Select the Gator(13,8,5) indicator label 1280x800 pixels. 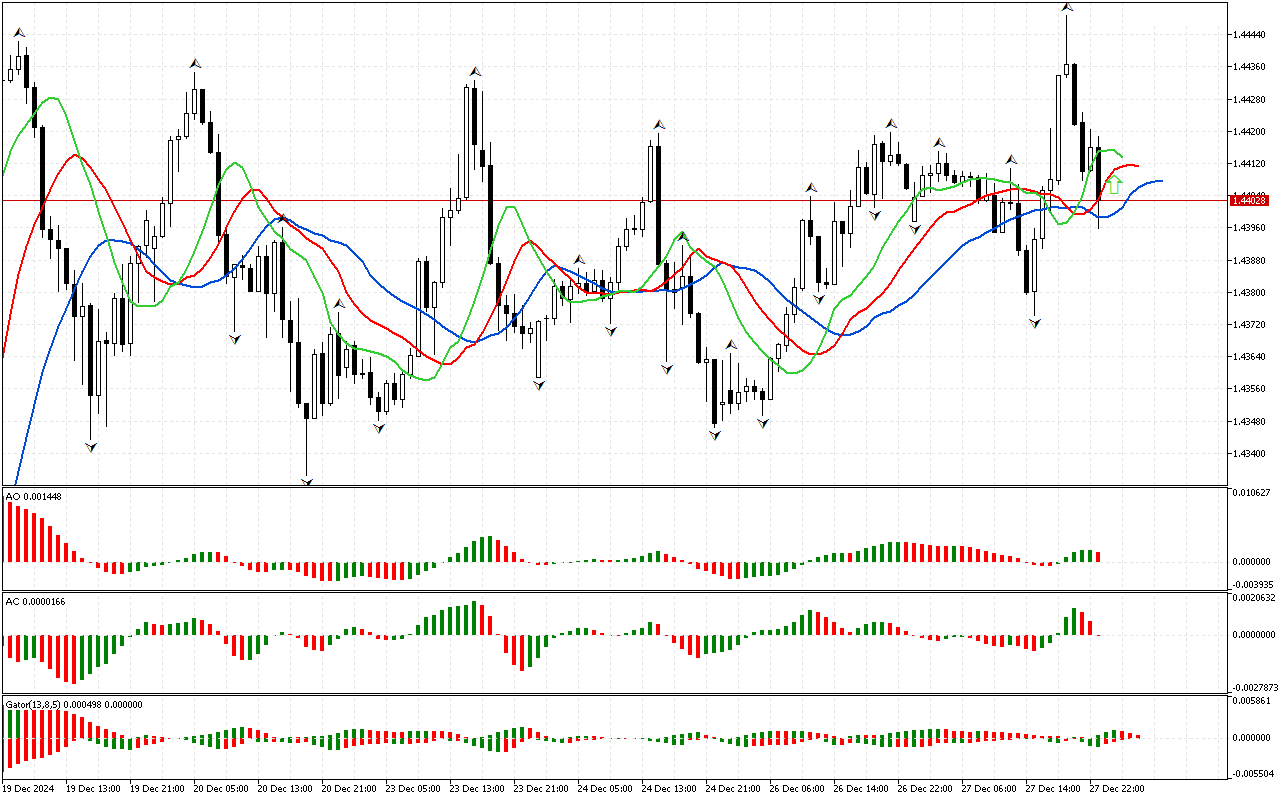tap(73, 704)
